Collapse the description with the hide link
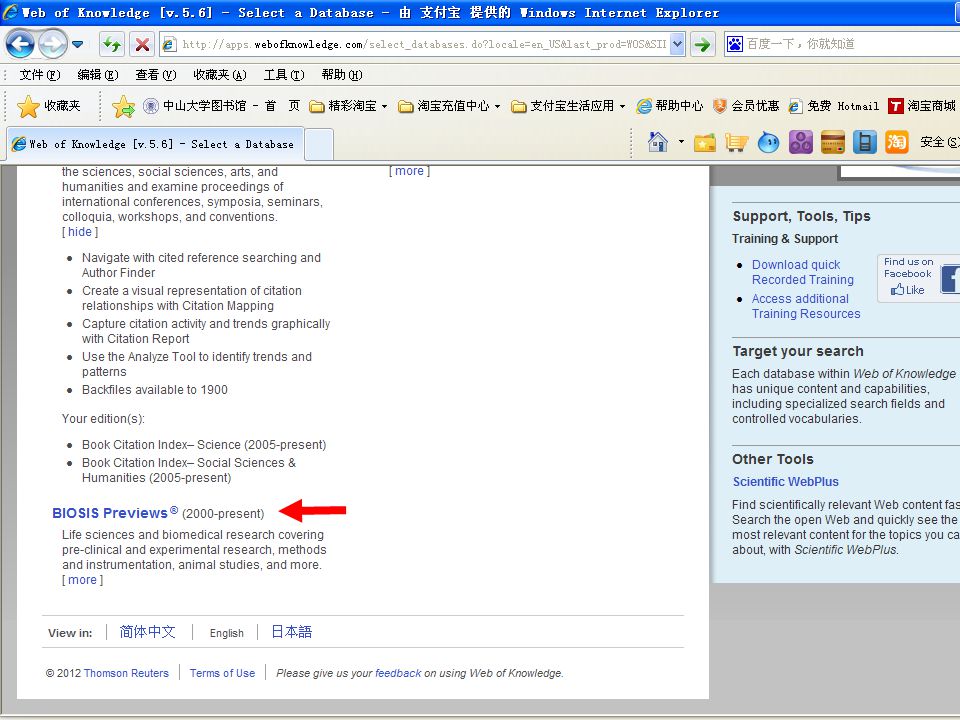 (80, 231)
